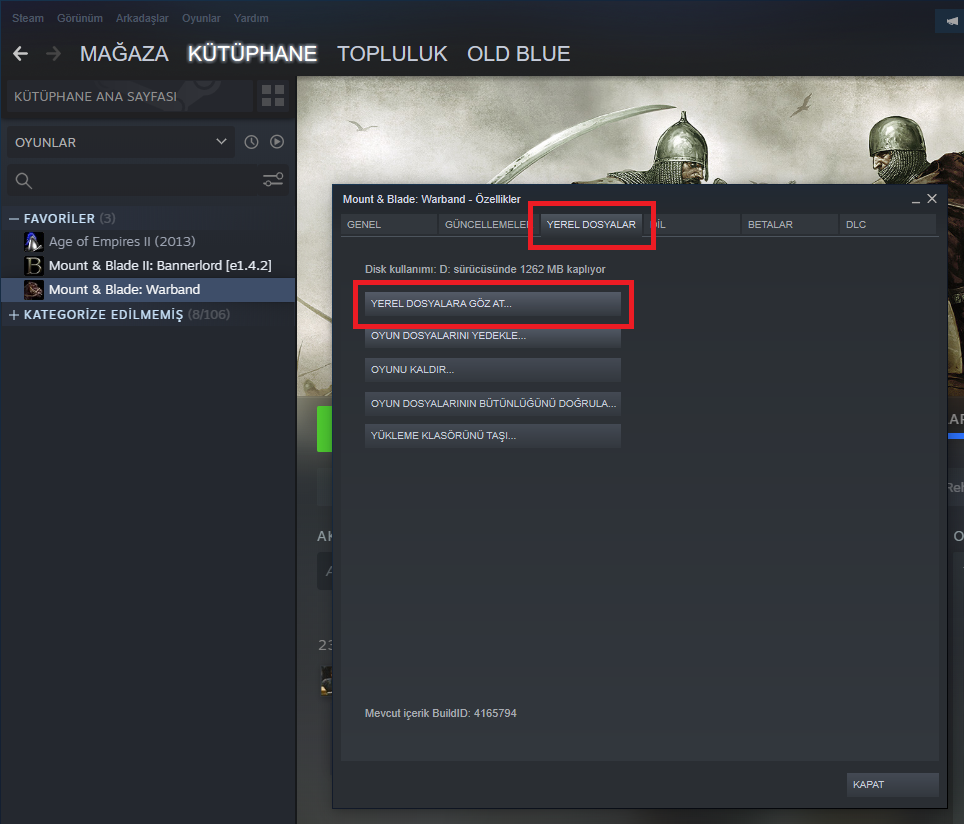964x824 pixels.
Task: Open the Arkadaşlar menu
Action: click(142, 18)
